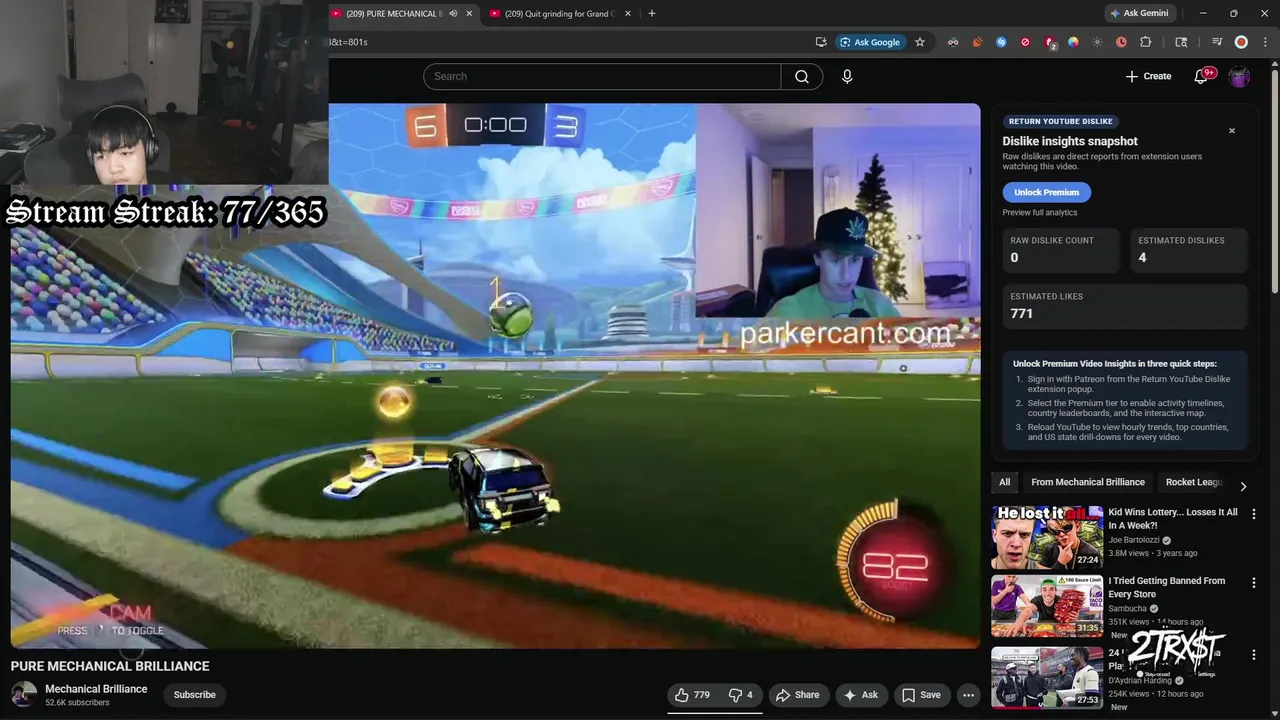
Task: Click the install app icon in address bar
Action: pyautogui.click(x=821, y=42)
